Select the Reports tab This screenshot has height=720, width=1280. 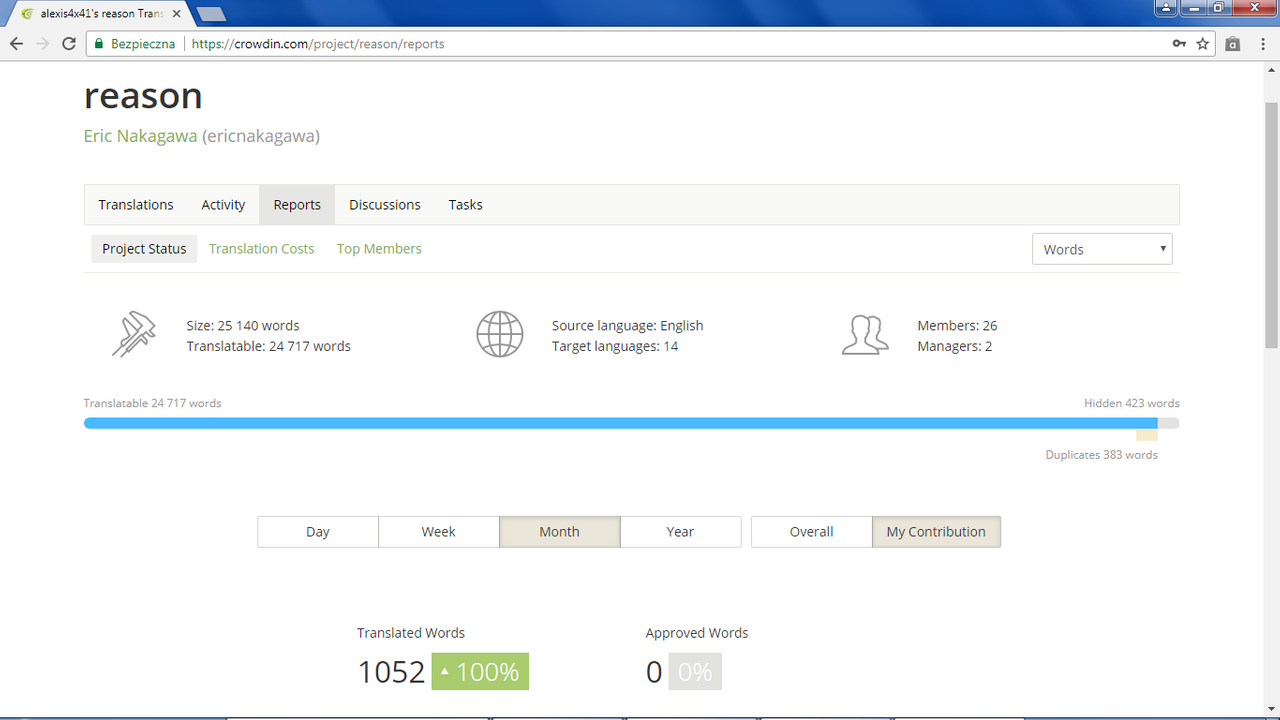(x=297, y=205)
